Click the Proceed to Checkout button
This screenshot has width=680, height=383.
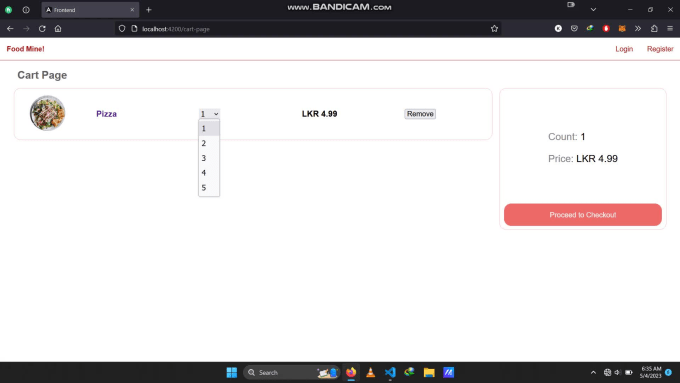582,215
